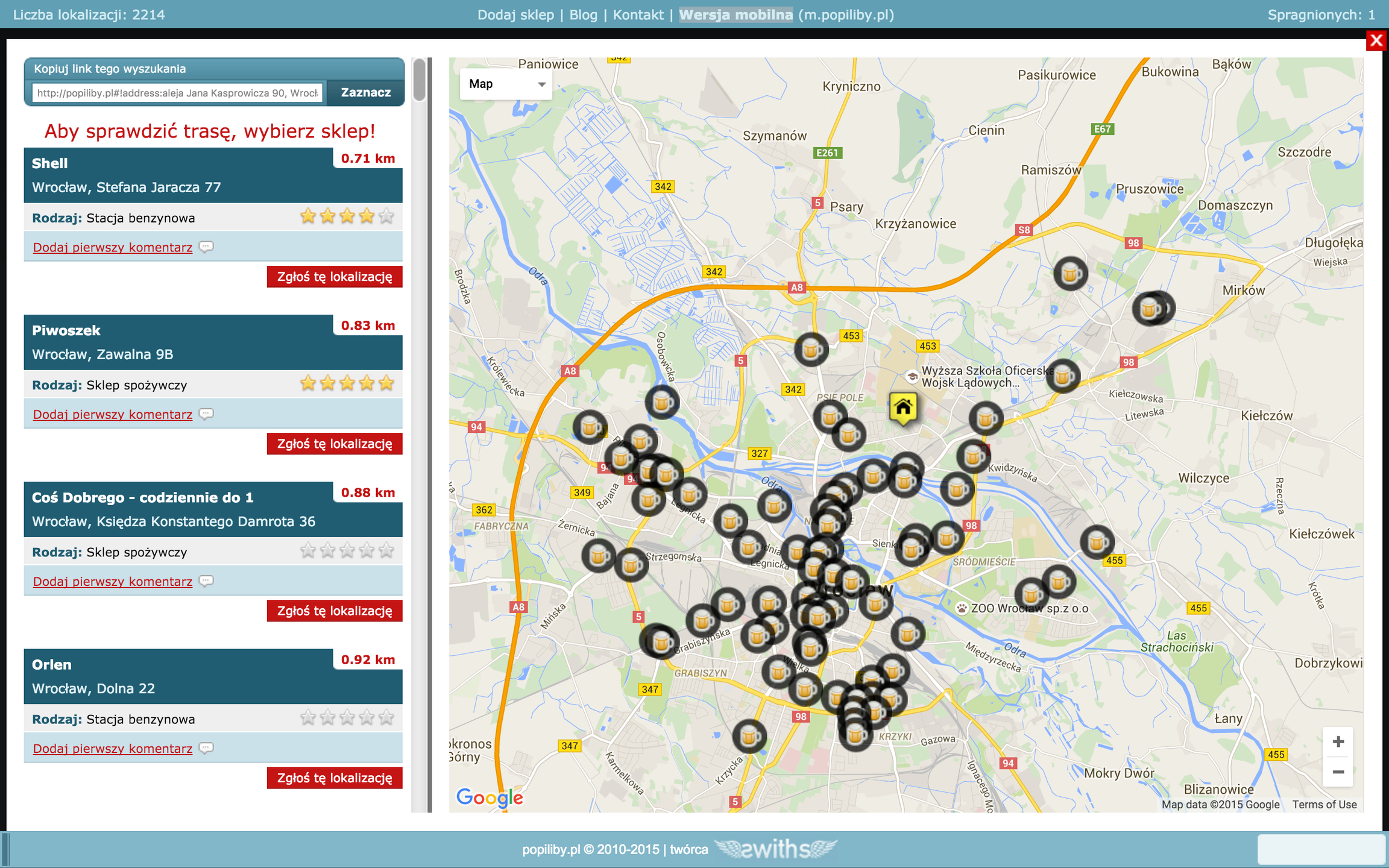Rate Orlen with the third star
Screen dimensions: 1389x868
[x=347, y=717]
